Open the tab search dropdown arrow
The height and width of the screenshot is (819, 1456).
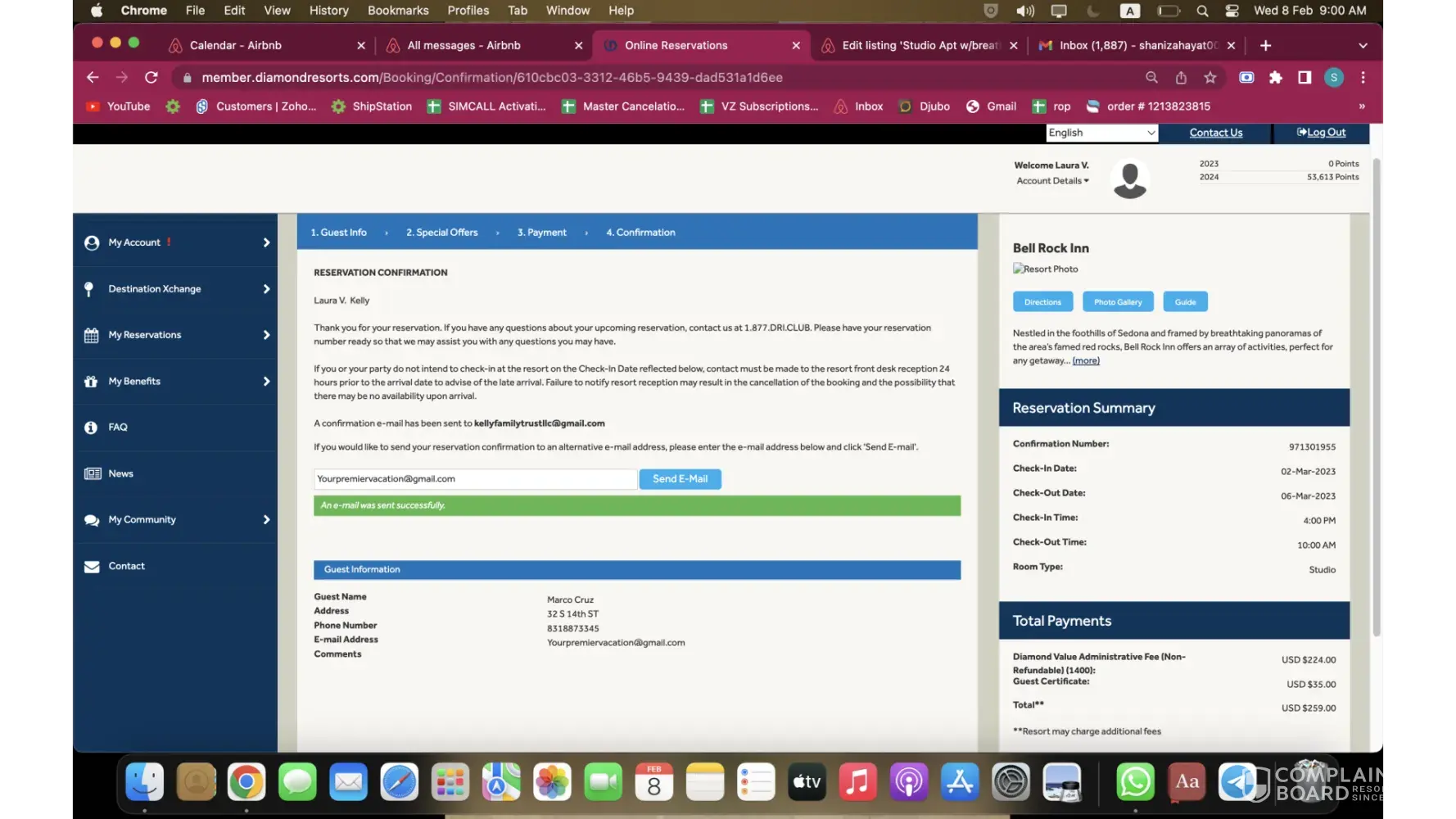pyautogui.click(x=1363, y=45)
